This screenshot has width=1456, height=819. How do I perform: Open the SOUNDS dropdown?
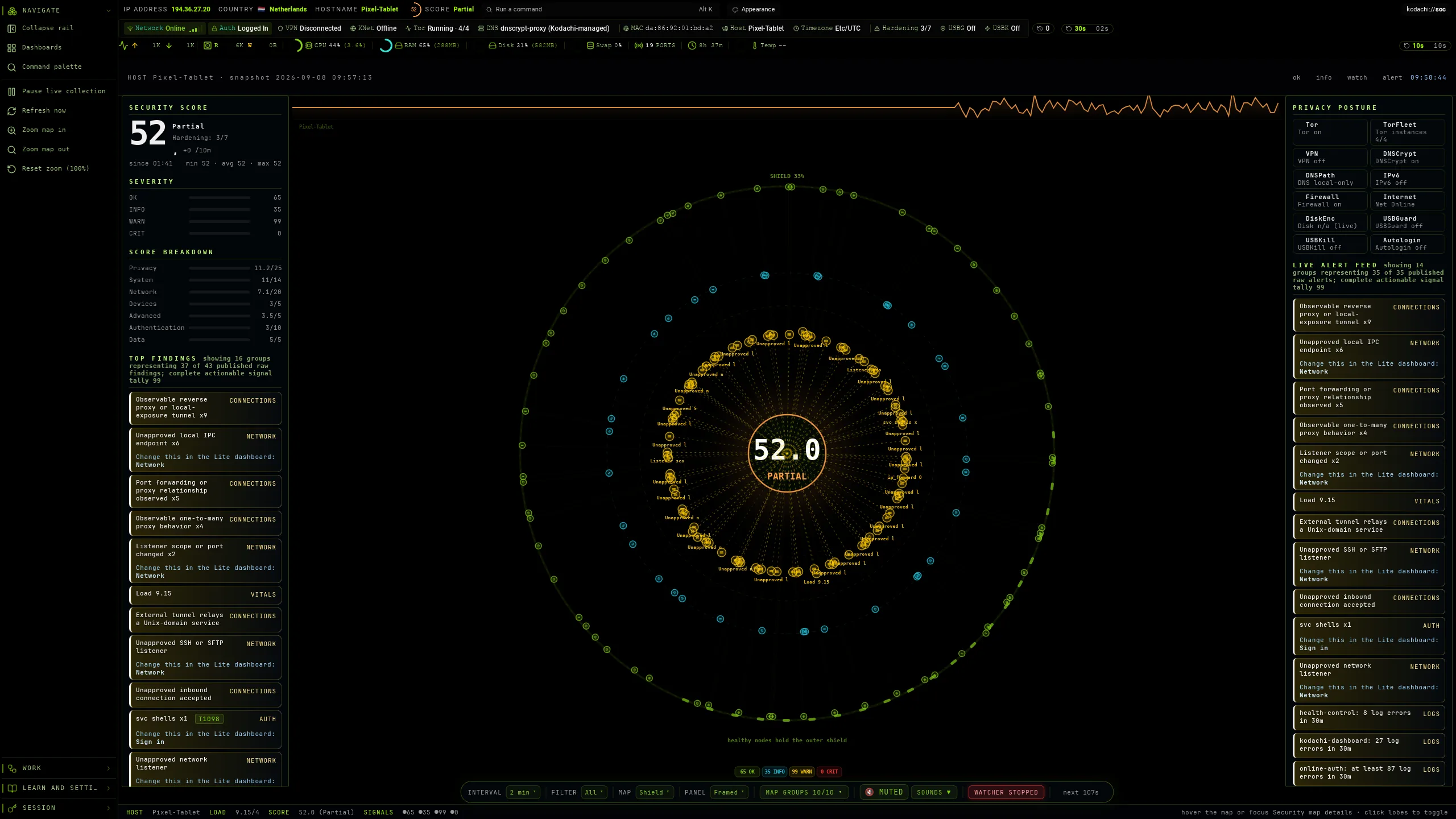tap(934, 792)
